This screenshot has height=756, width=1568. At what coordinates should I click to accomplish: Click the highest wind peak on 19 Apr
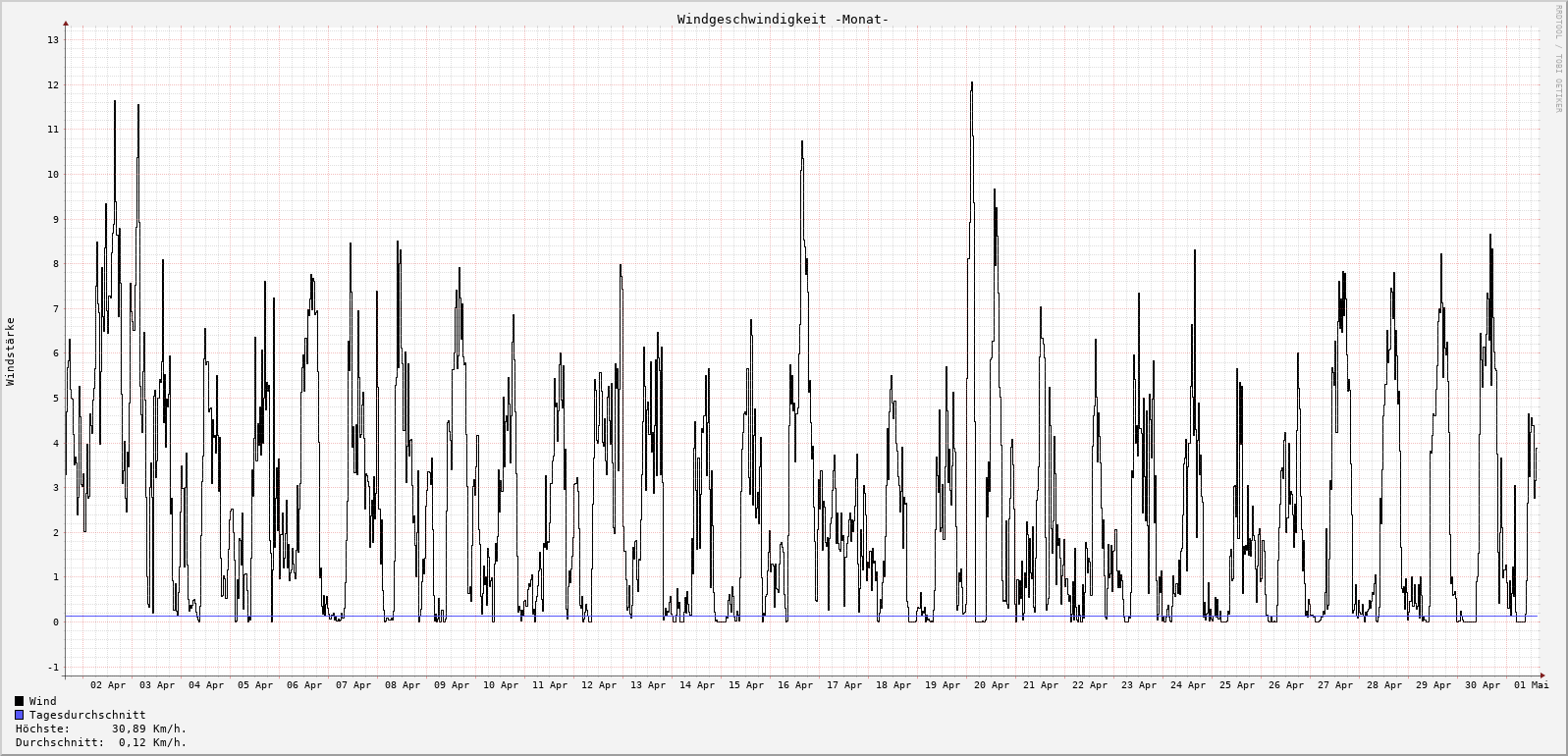972,83
